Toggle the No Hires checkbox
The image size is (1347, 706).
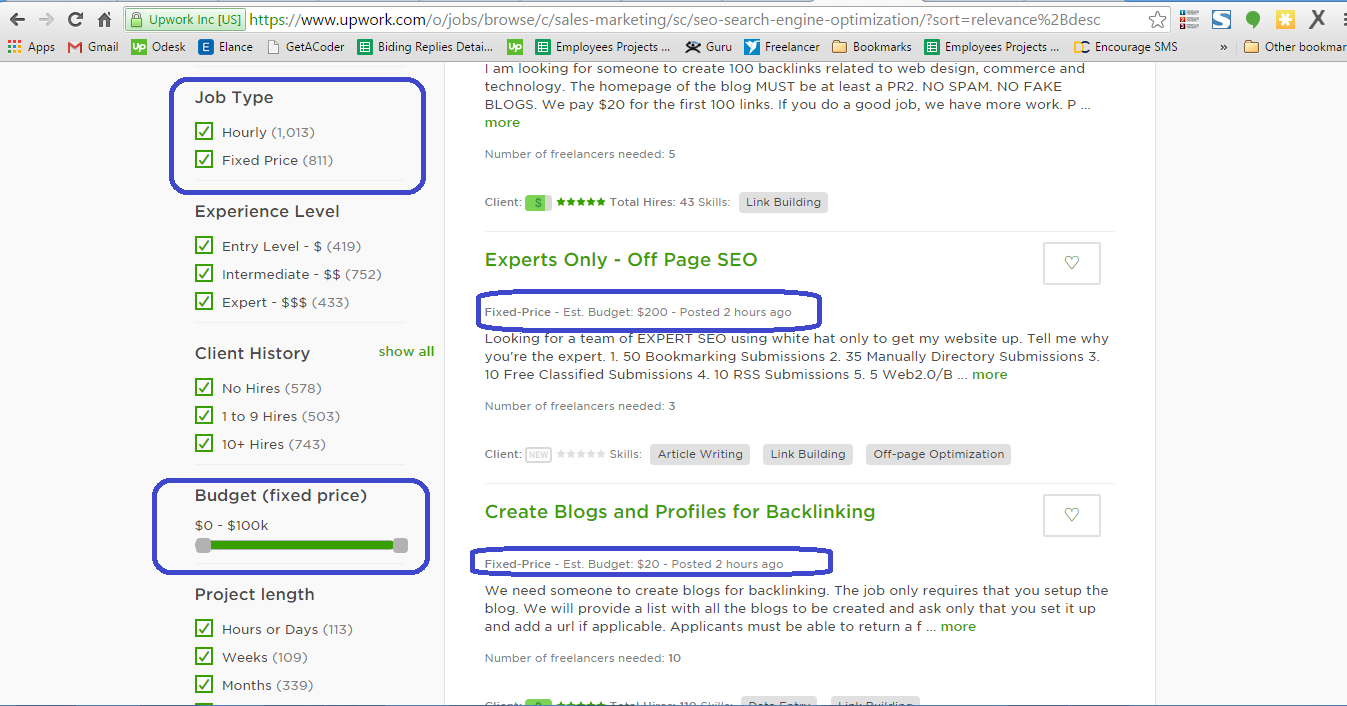(204, 387)
